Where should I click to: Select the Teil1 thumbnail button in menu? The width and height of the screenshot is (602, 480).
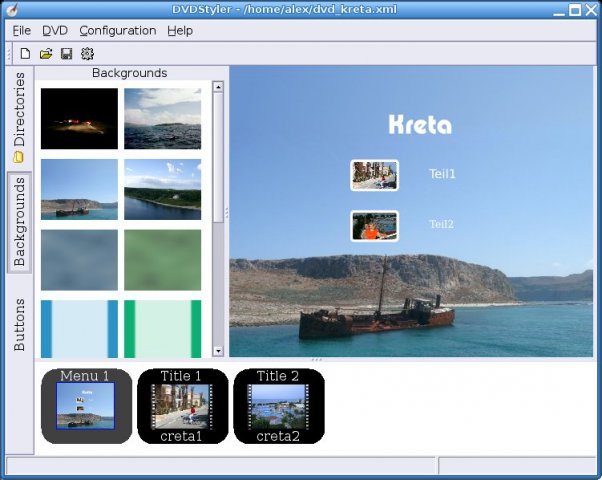pyautogui.click(x=374, y=175)
